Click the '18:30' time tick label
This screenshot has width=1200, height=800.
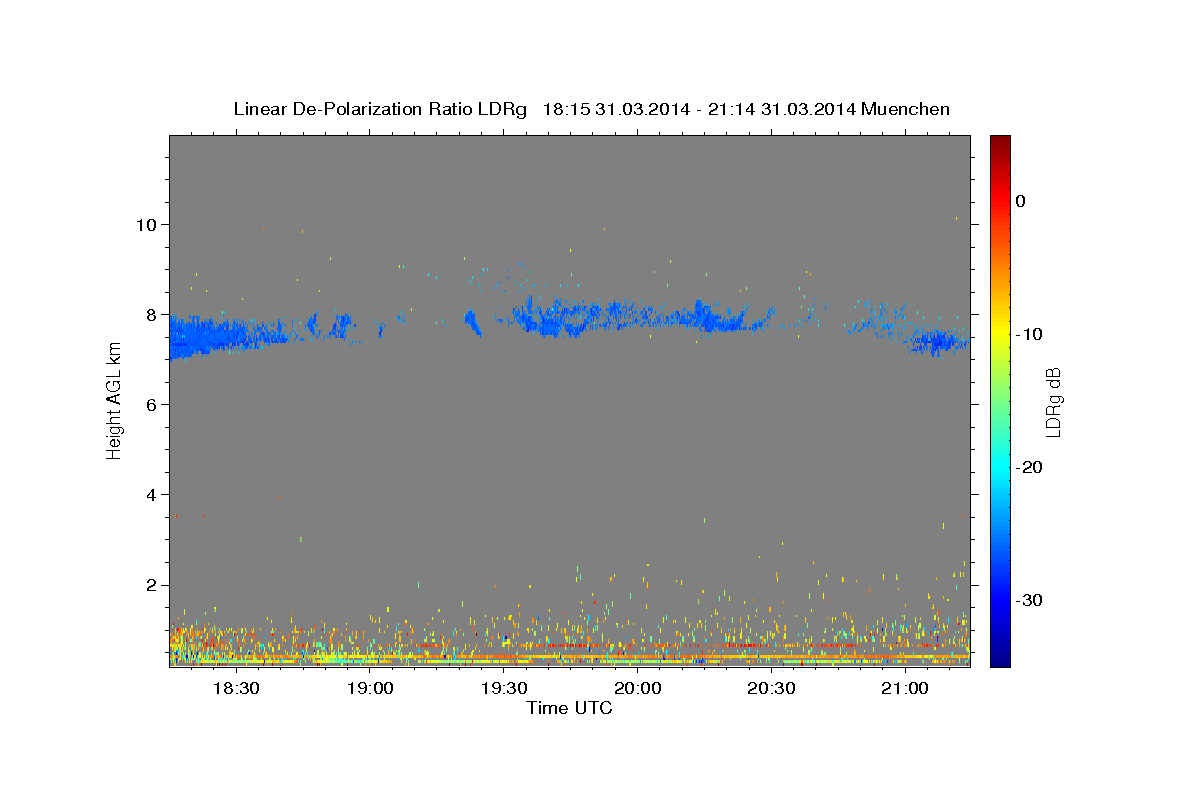(x=237, y=689)
